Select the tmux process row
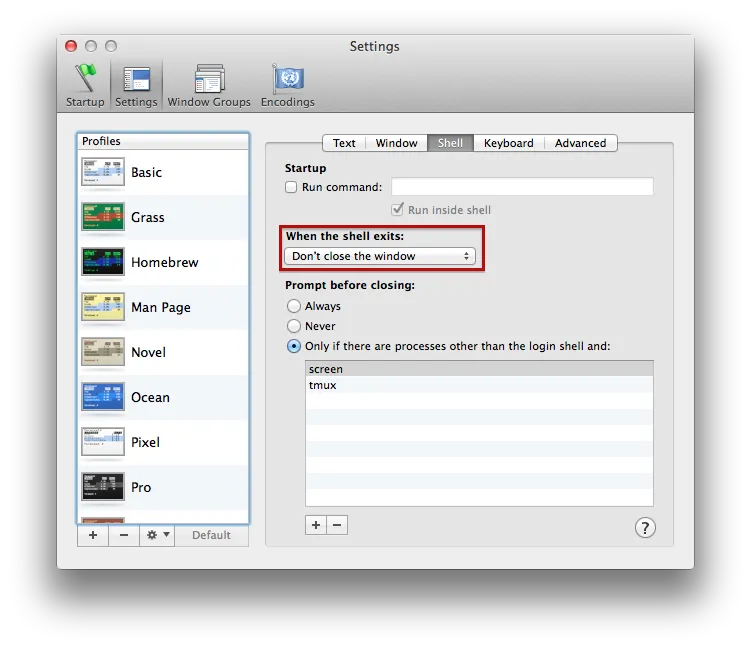This screenshot has width=751, height=648. click(479, 385)
